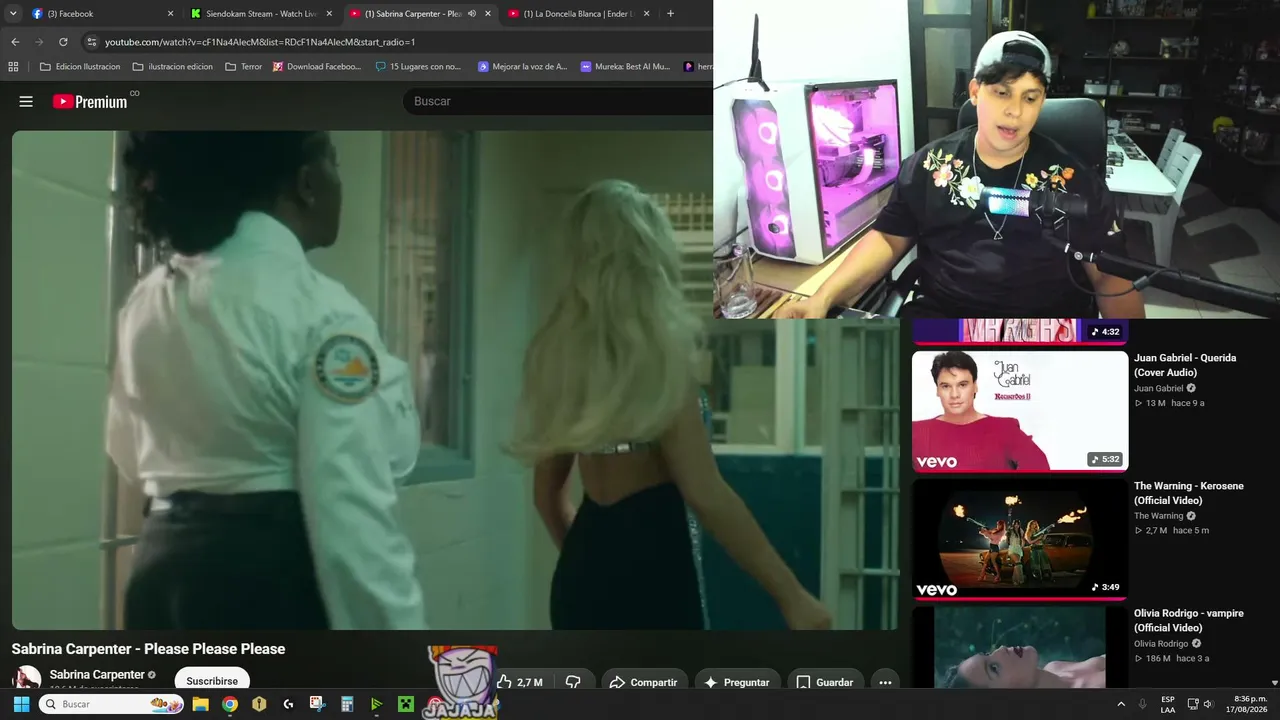Image resolution: width=1280 pixels, height=720 pixels.
Task: Switch input language ESP LAA indicator
Action: tap(1168, 704)
